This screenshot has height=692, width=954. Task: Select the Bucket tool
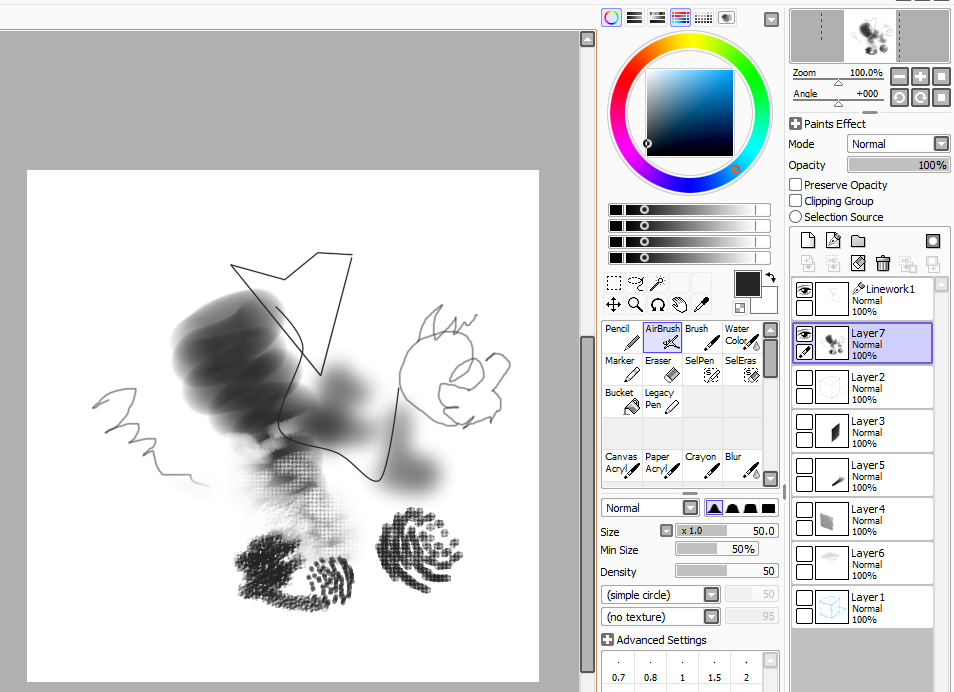622,401
